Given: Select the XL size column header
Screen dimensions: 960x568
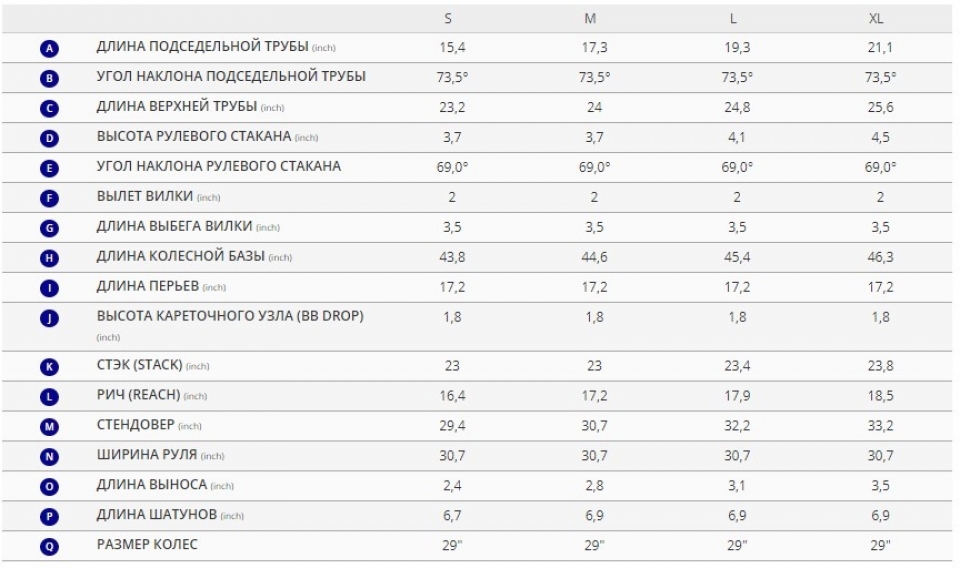Looking at the screenshot, I should 876,19.
